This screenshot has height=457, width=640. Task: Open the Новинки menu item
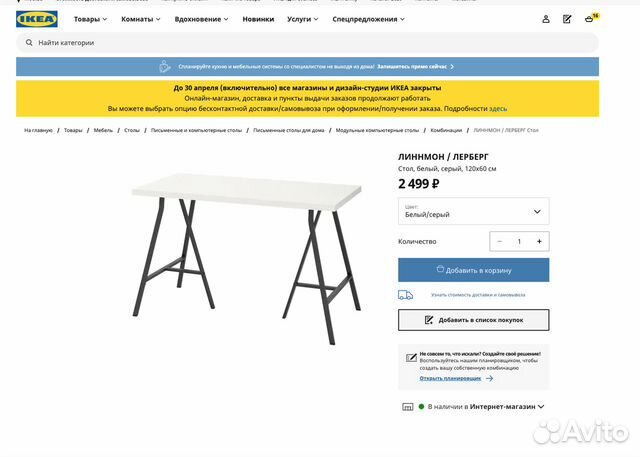pos(258,19)
